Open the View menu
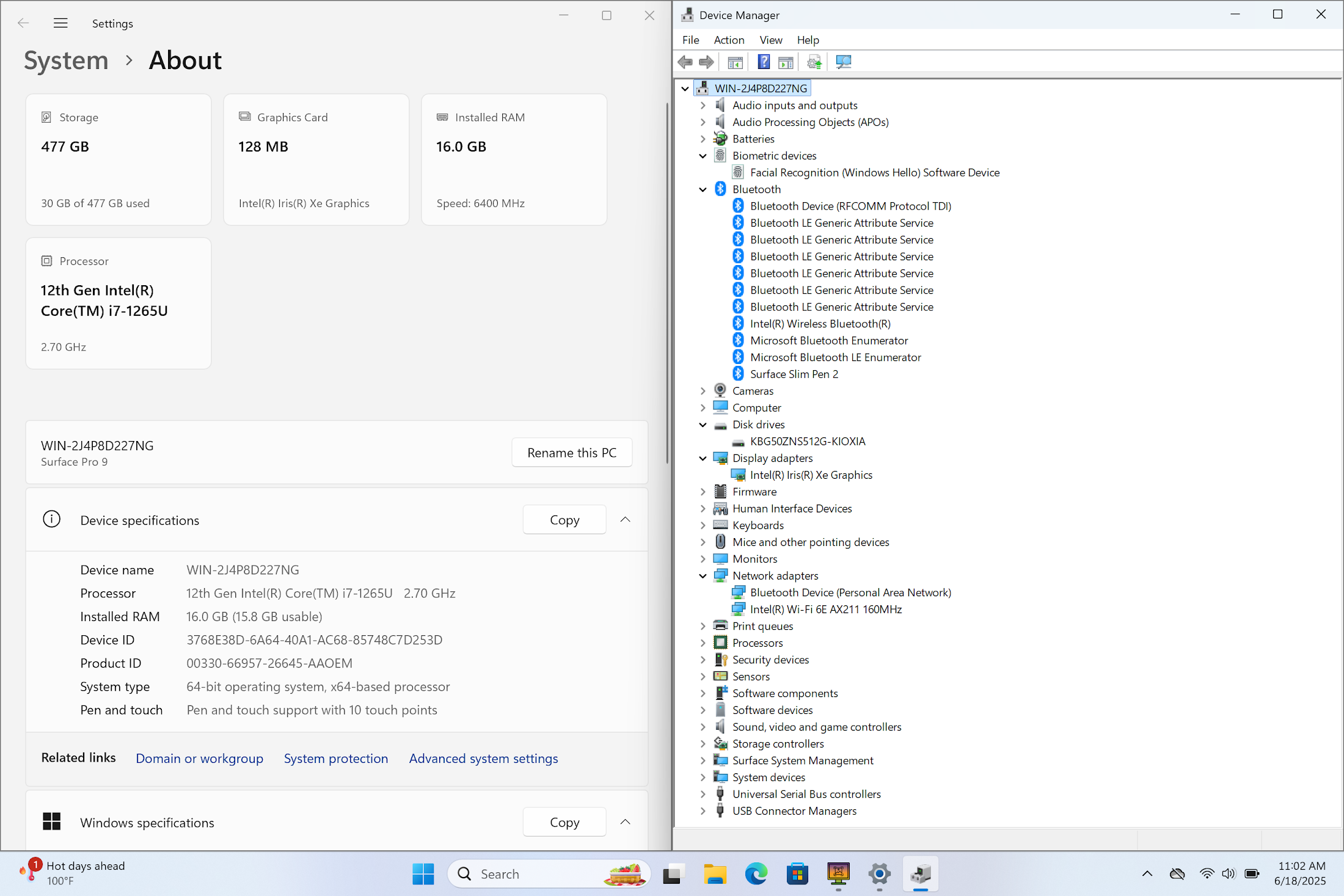Viewport: 1344px width, 896px height. tap(770, 40)
